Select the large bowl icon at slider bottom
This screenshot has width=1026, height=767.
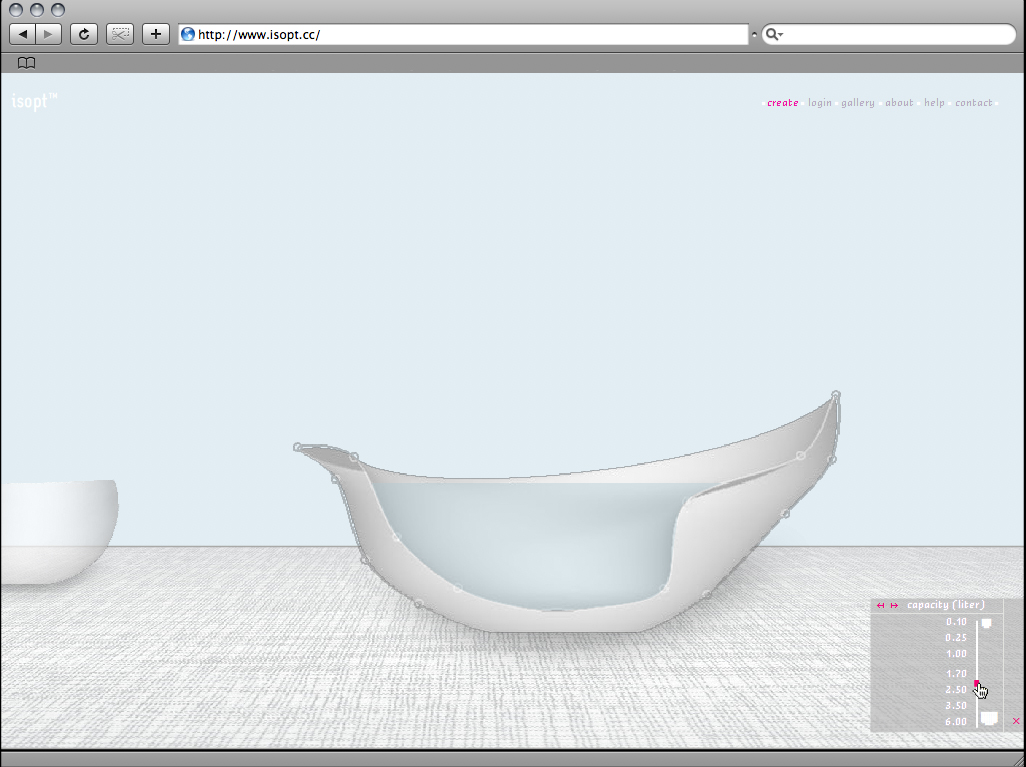pos(989,719)
